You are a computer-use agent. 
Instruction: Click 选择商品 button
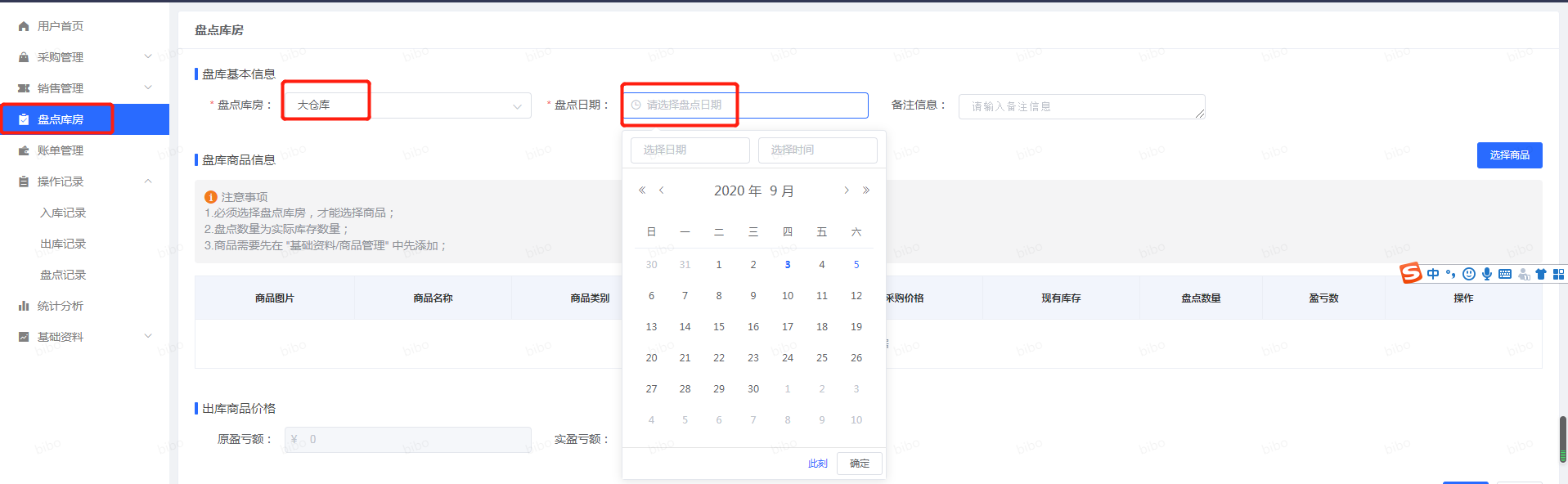click(1508, 155)
